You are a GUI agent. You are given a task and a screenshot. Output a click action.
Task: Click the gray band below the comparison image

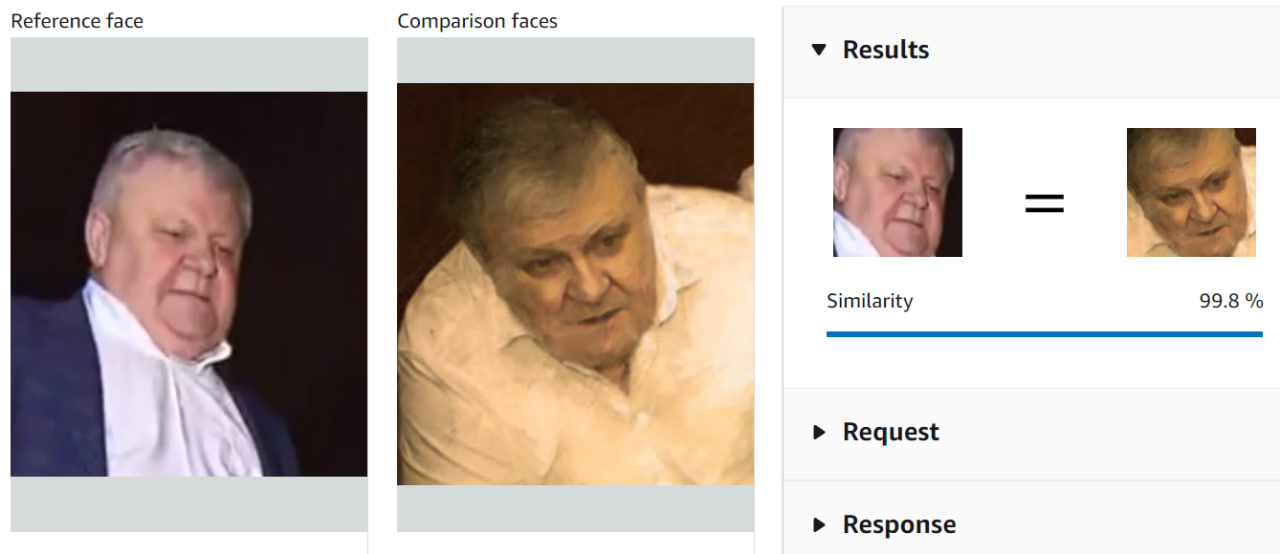click(575, 508)
